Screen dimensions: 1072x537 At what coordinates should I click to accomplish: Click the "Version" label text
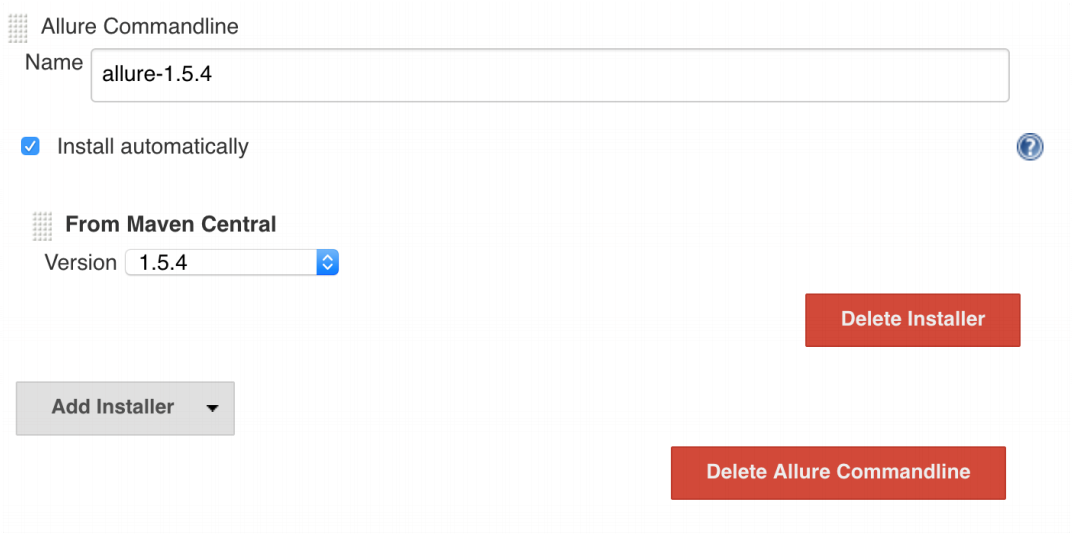click(x=81, y=263)
